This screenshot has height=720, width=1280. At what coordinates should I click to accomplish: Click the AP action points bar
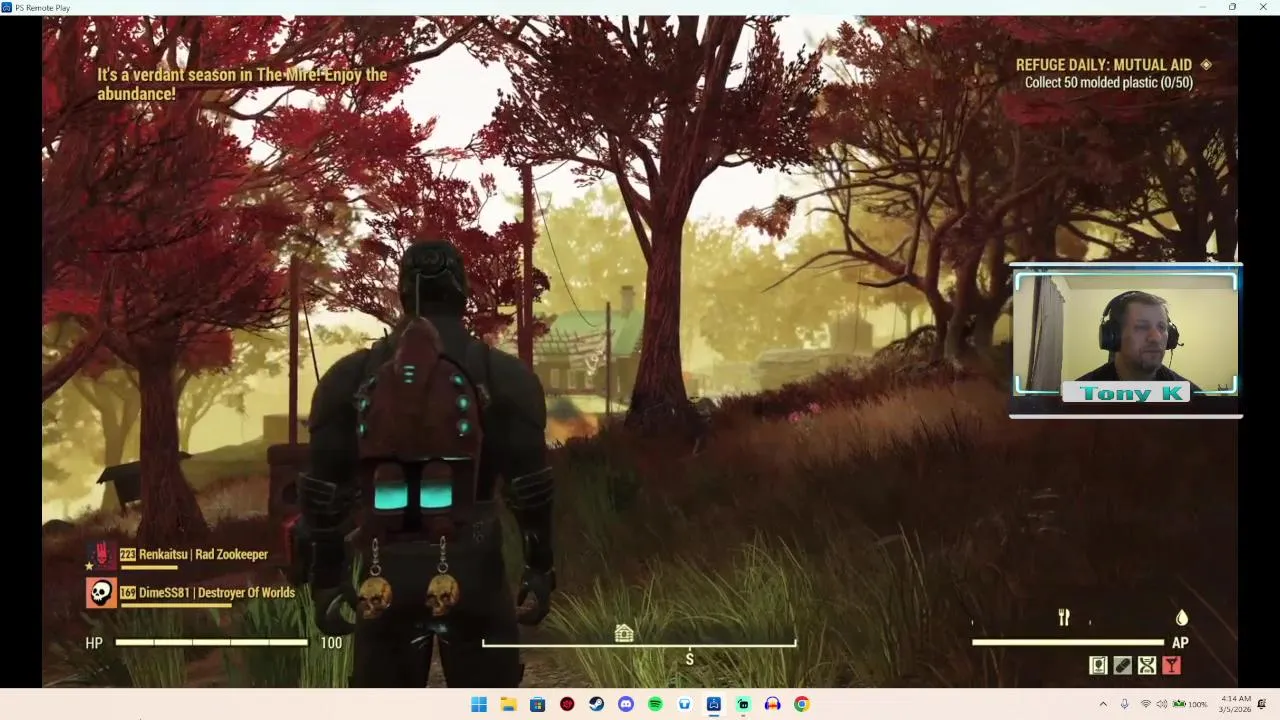1068,643
